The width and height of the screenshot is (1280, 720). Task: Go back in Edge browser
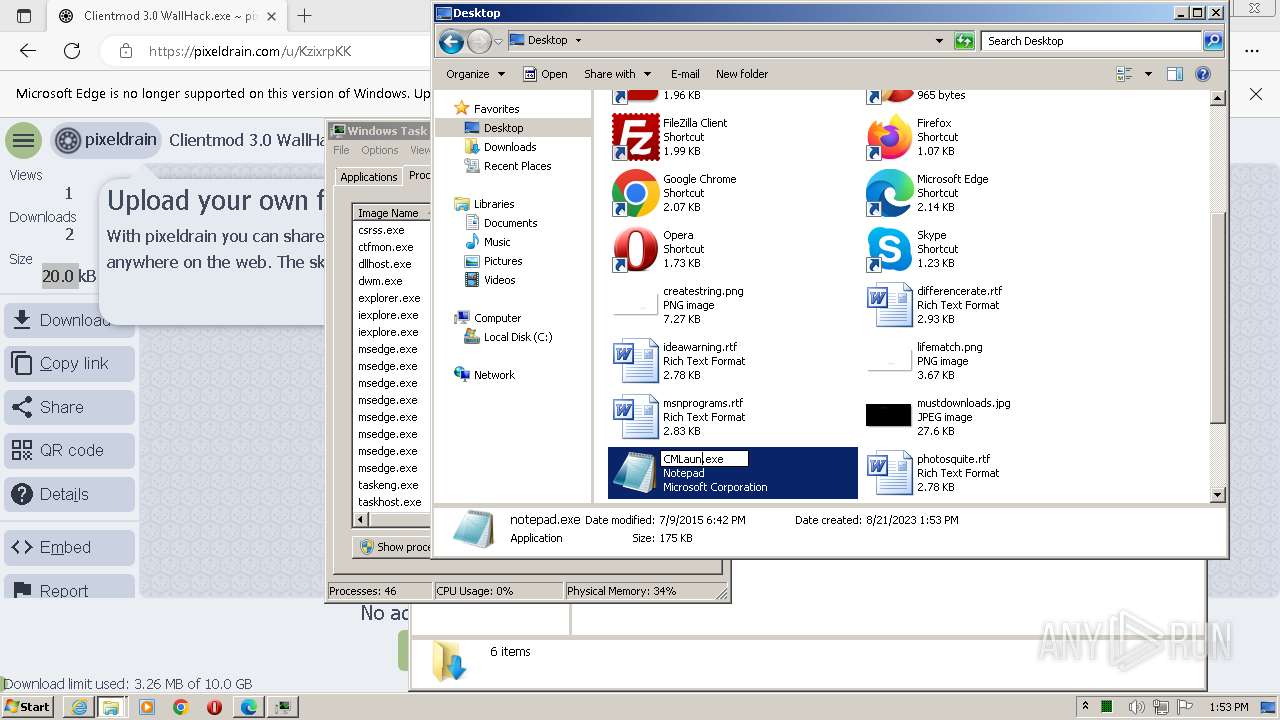(x=28, y=51)
